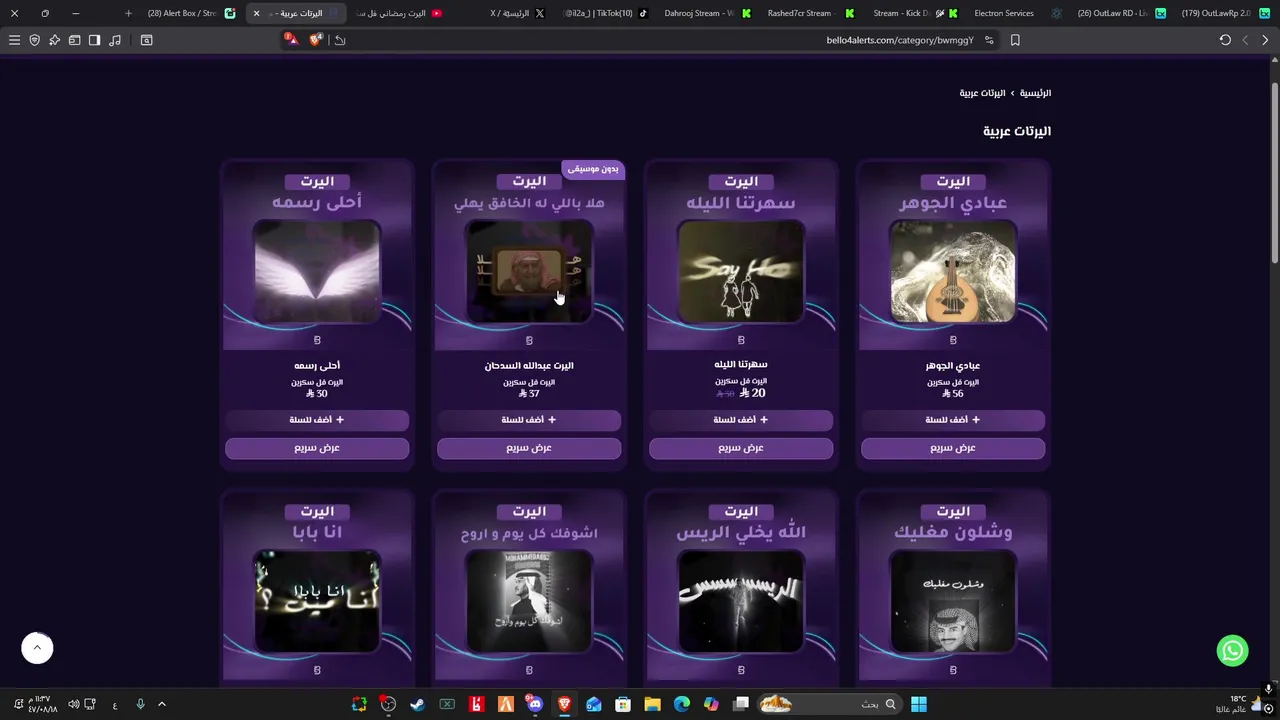
Task: Add سهرتنا الليله alert to cart
Action: click(741, 420)
